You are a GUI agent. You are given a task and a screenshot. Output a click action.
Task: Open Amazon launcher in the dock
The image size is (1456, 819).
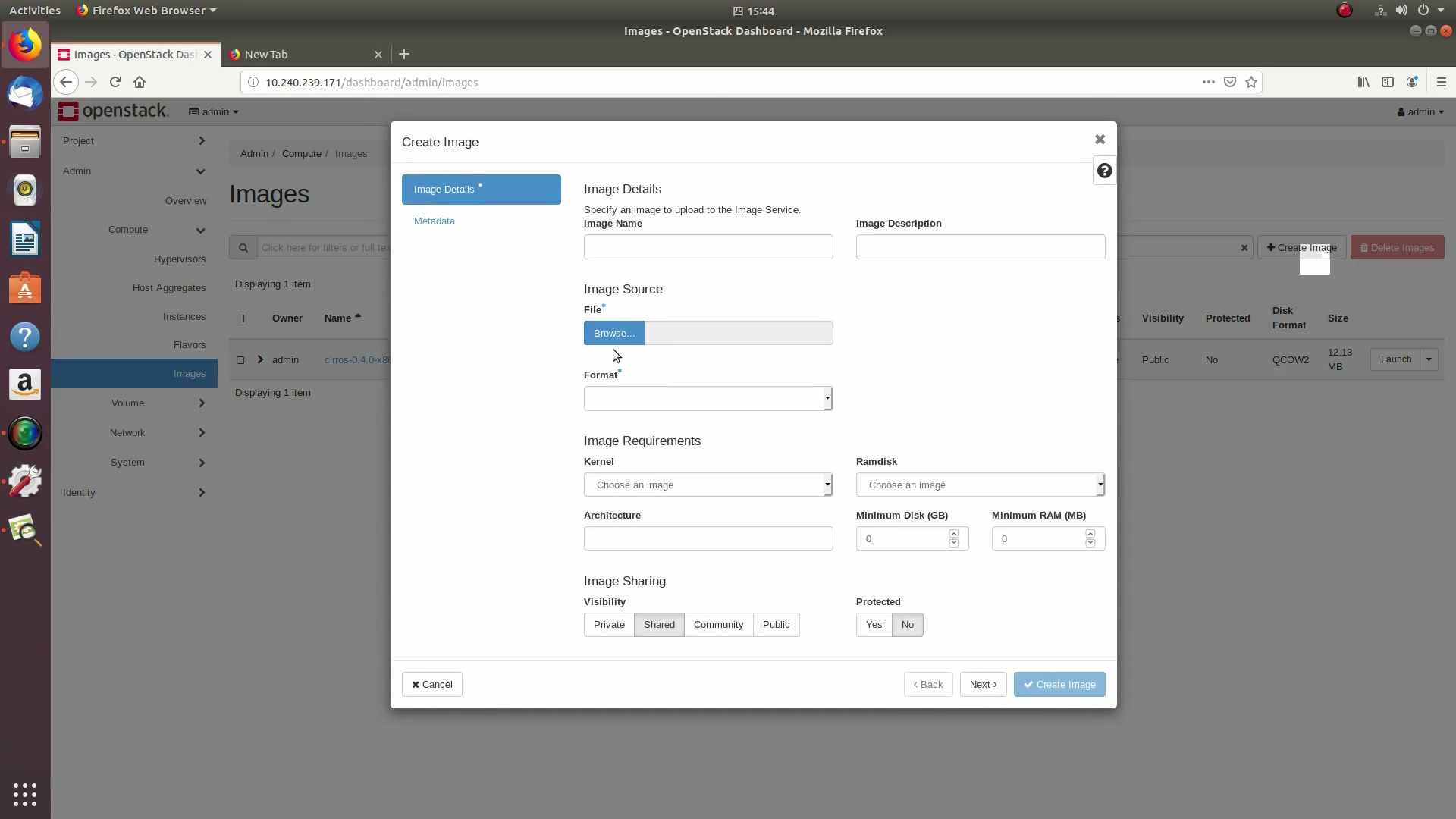click(x=25, y=384)
